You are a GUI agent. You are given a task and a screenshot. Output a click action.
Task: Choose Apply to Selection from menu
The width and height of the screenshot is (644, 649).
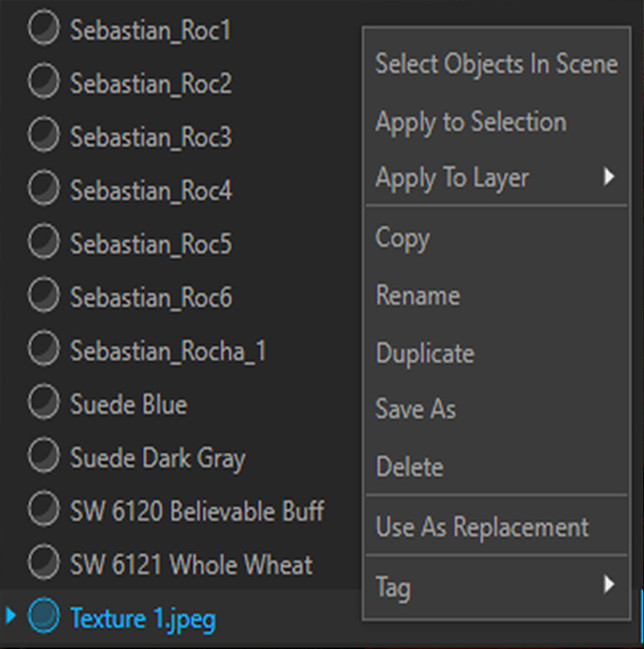470,122
